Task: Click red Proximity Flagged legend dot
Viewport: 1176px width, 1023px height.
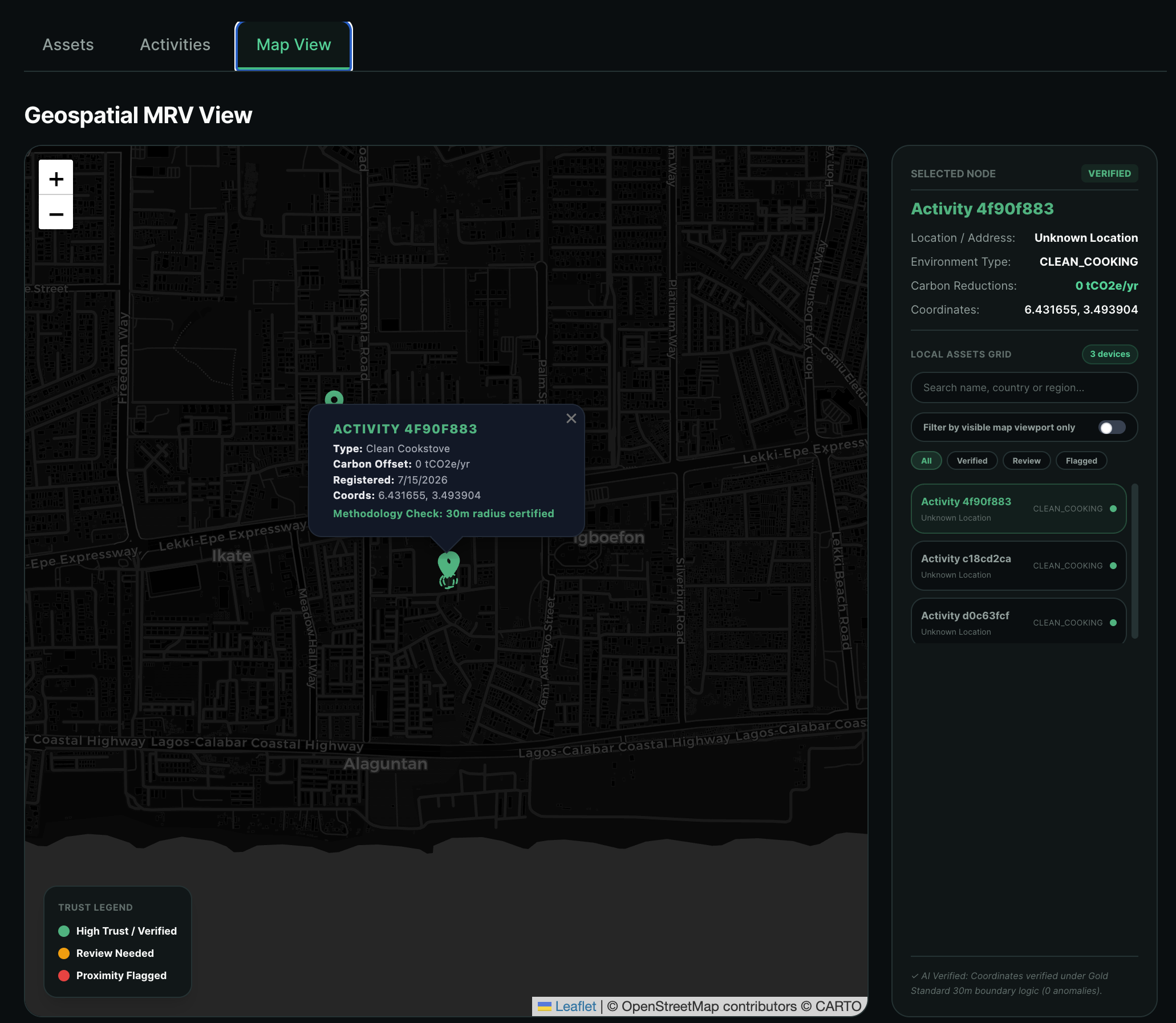Action: click(x=64, y=976)
